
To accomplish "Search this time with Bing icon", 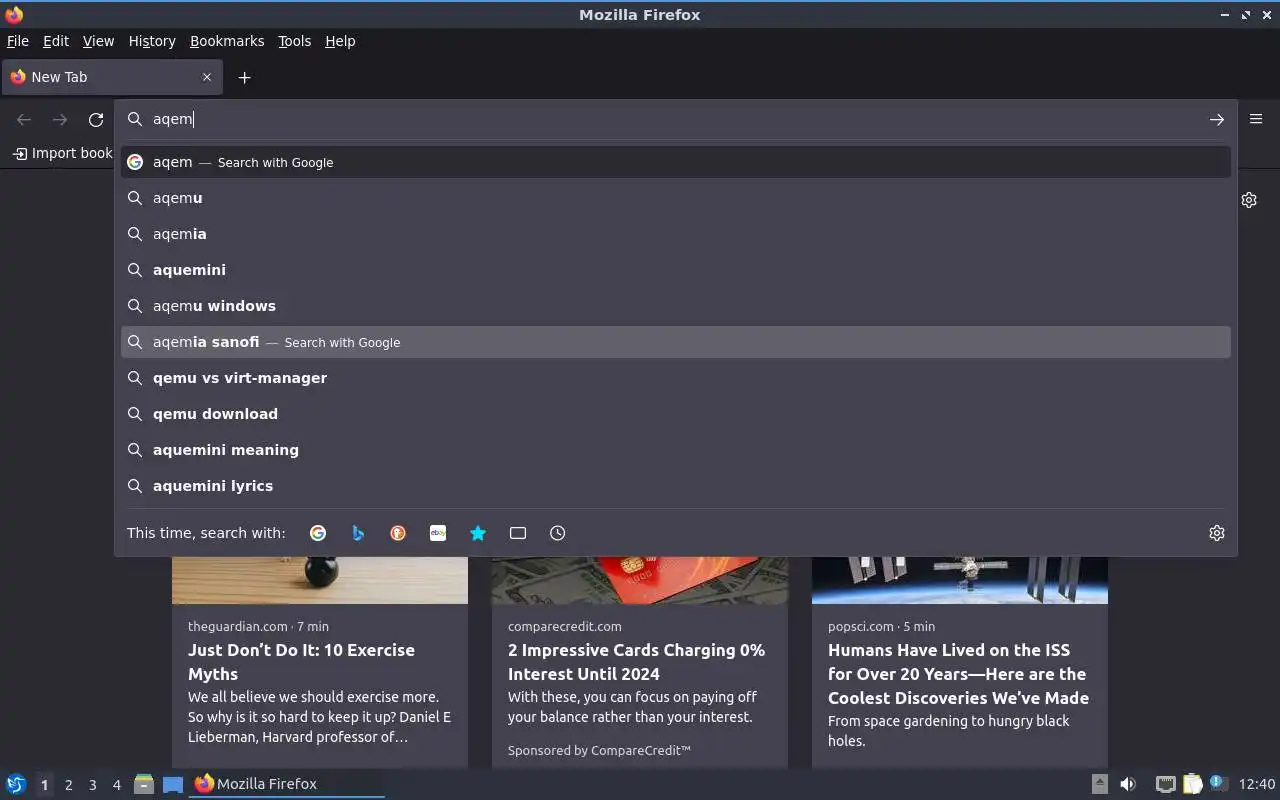I will point(358,533).
